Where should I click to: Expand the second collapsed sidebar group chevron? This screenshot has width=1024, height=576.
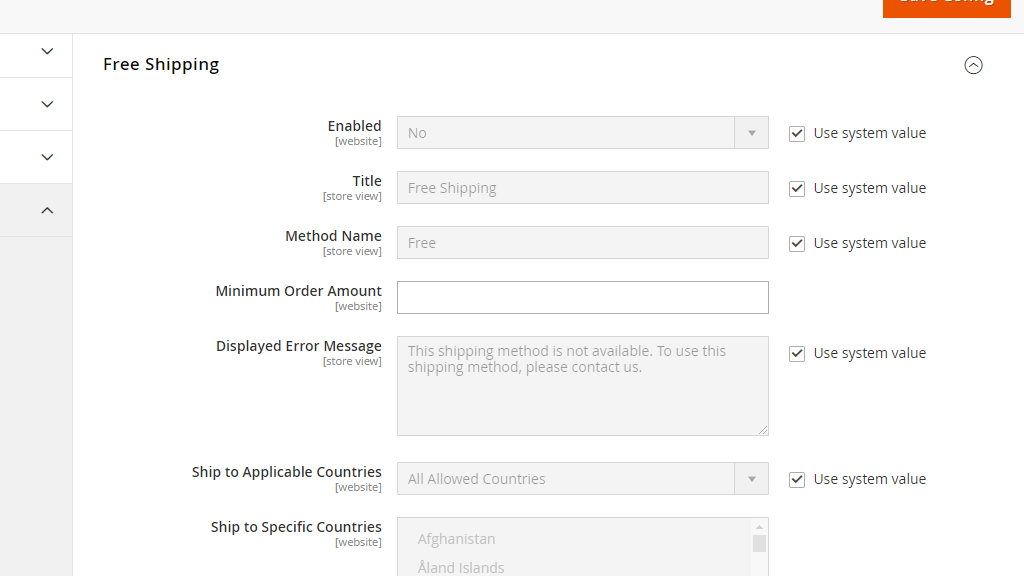(47, 104)
